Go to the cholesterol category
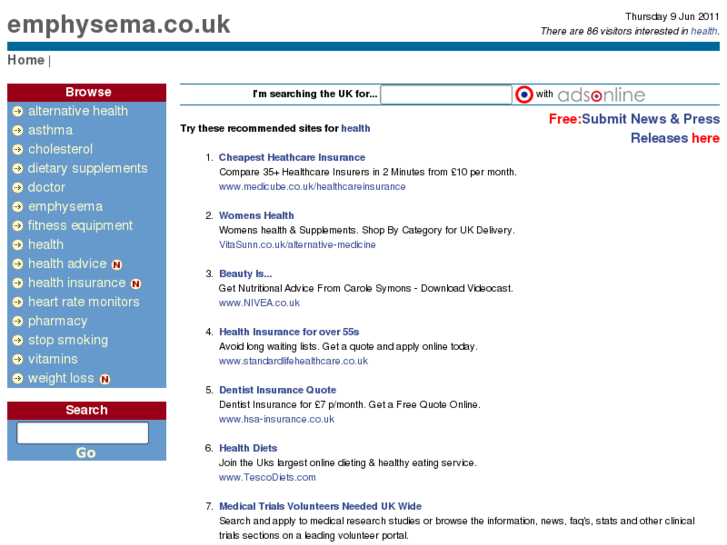This screenshot has height=545, width=727. [x=60, y=149]
